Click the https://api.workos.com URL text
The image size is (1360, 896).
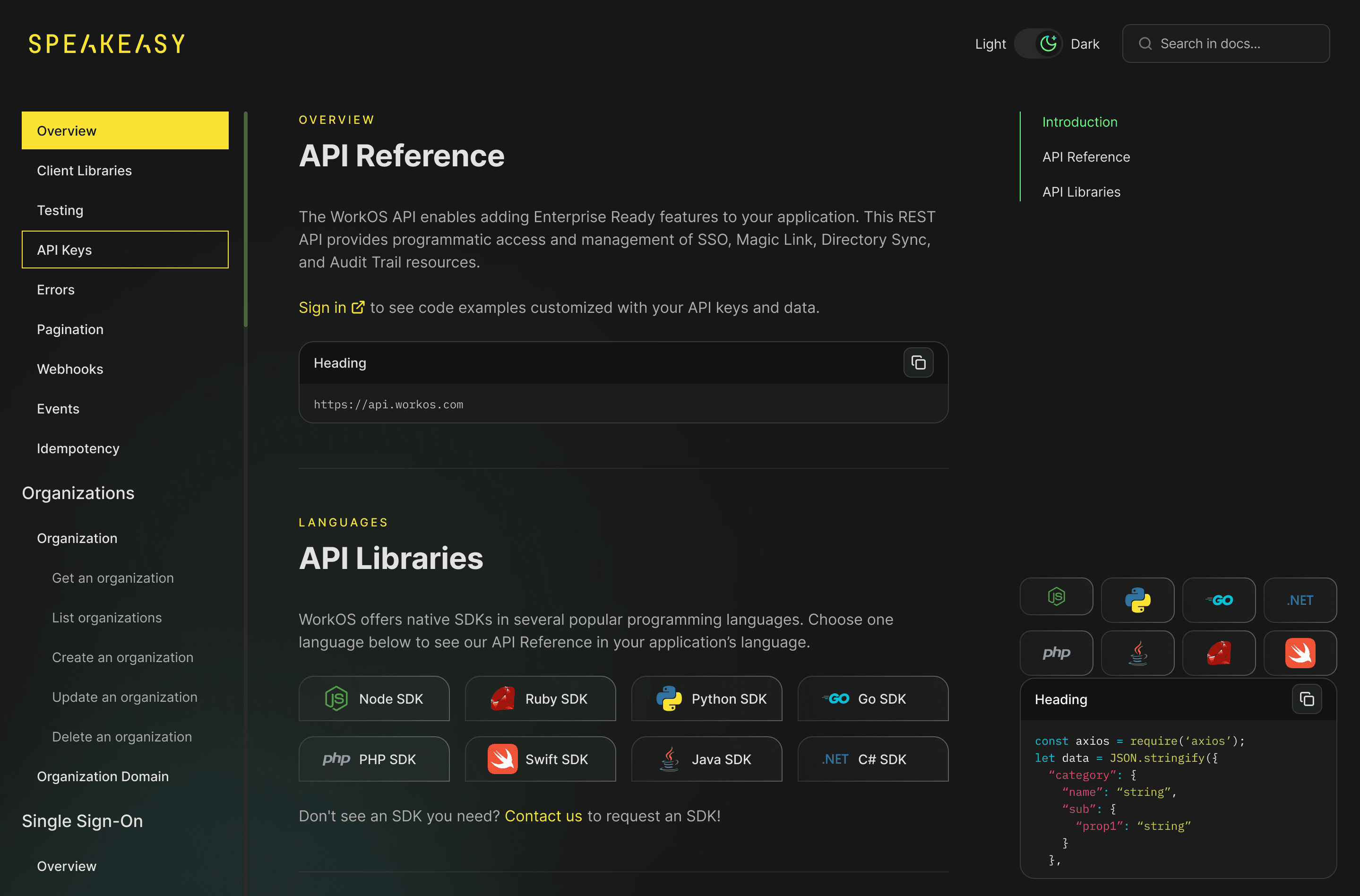click(388, 405)
